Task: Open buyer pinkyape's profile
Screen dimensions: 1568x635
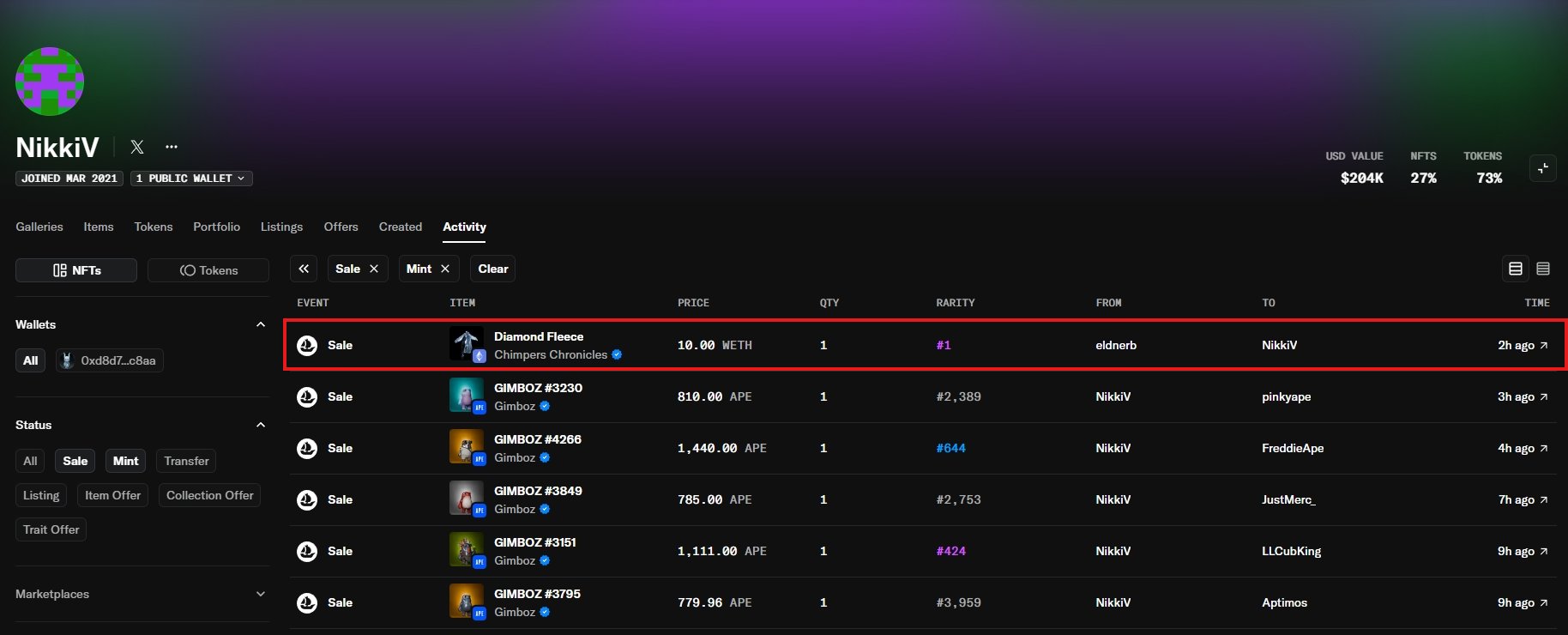Action: coord(1286,396)
